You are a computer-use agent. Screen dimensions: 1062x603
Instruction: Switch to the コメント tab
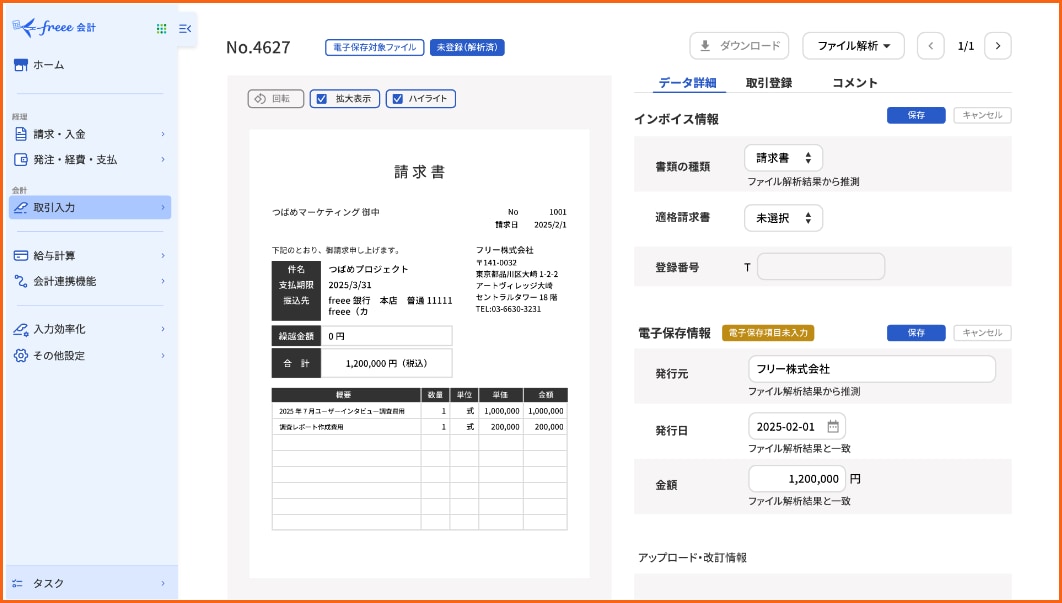point(855,83)
